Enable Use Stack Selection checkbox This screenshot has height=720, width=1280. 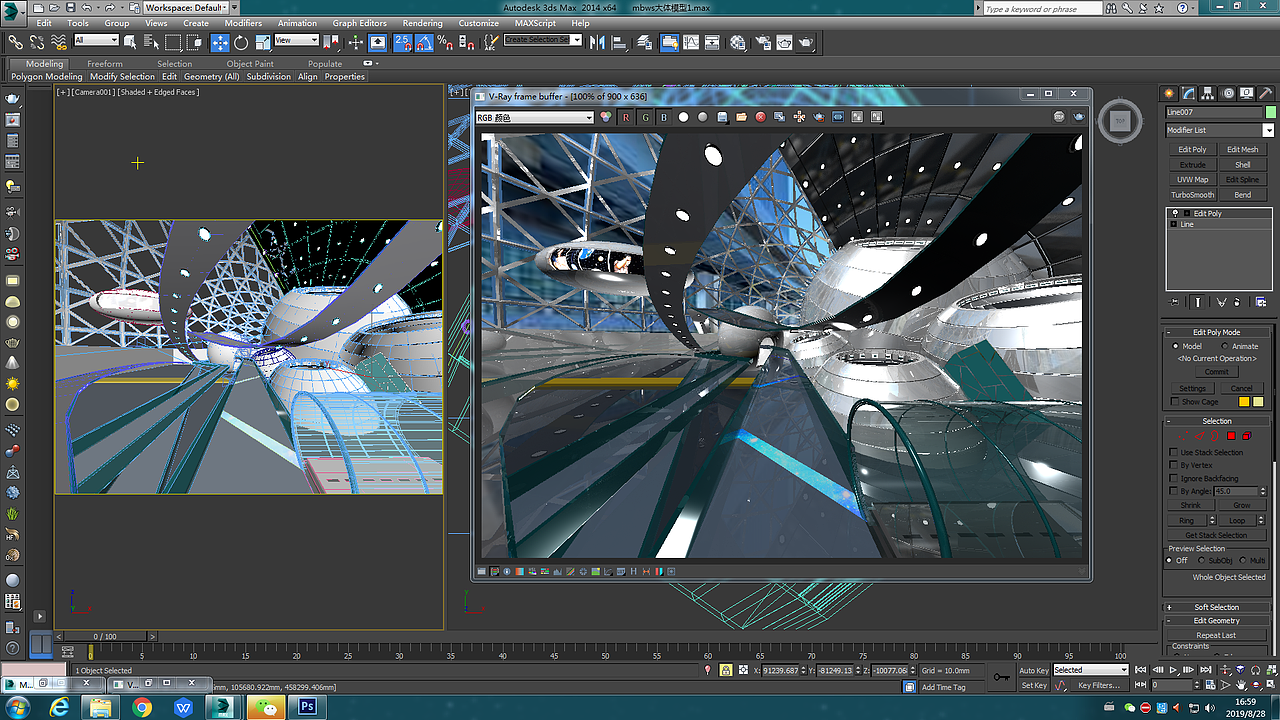tap(1174, 452)
